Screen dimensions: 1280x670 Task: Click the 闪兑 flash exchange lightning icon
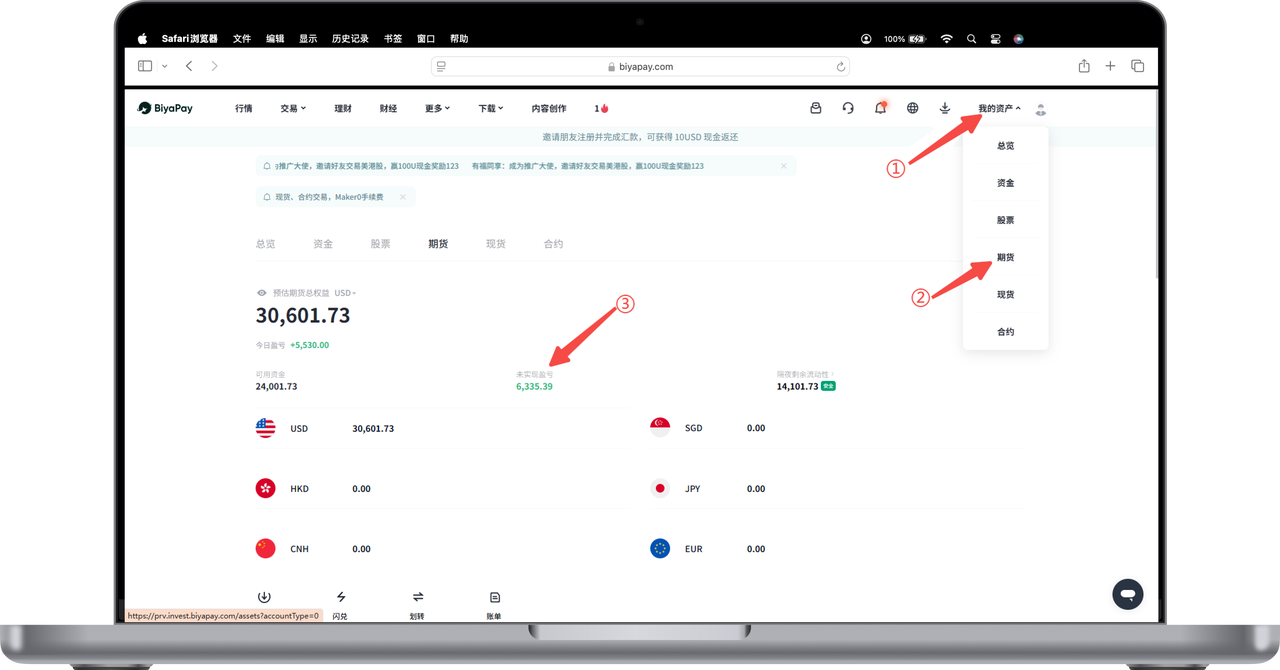(340, 597)
